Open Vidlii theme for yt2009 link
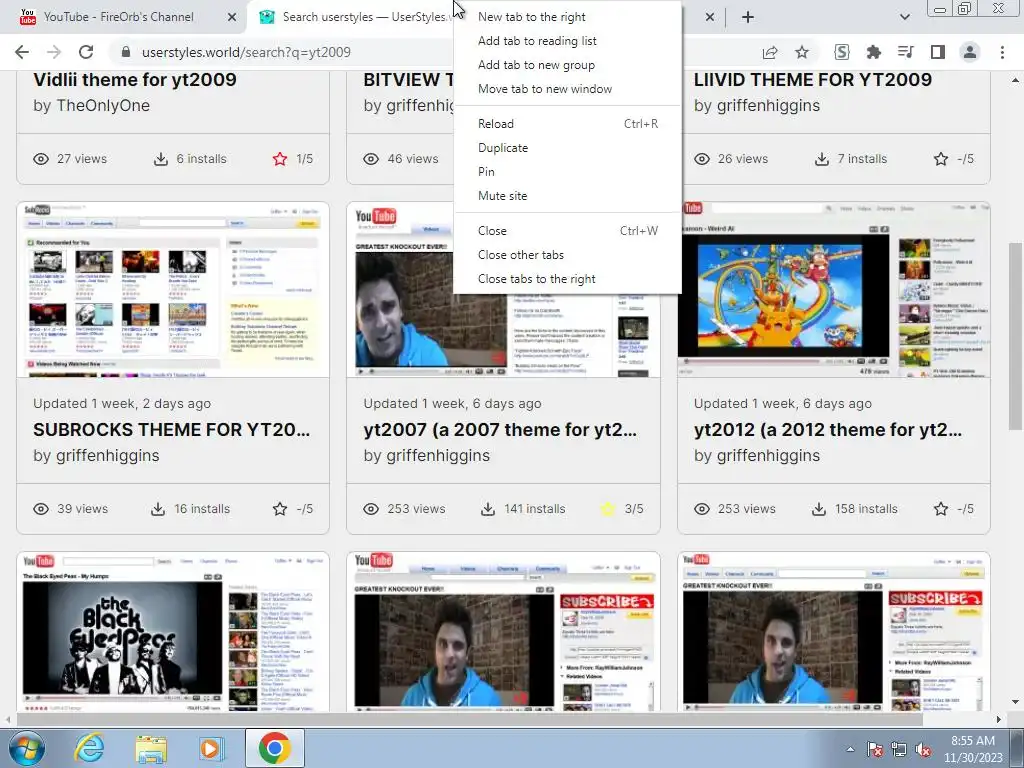 pyautogui.click(x=135, y=80)
